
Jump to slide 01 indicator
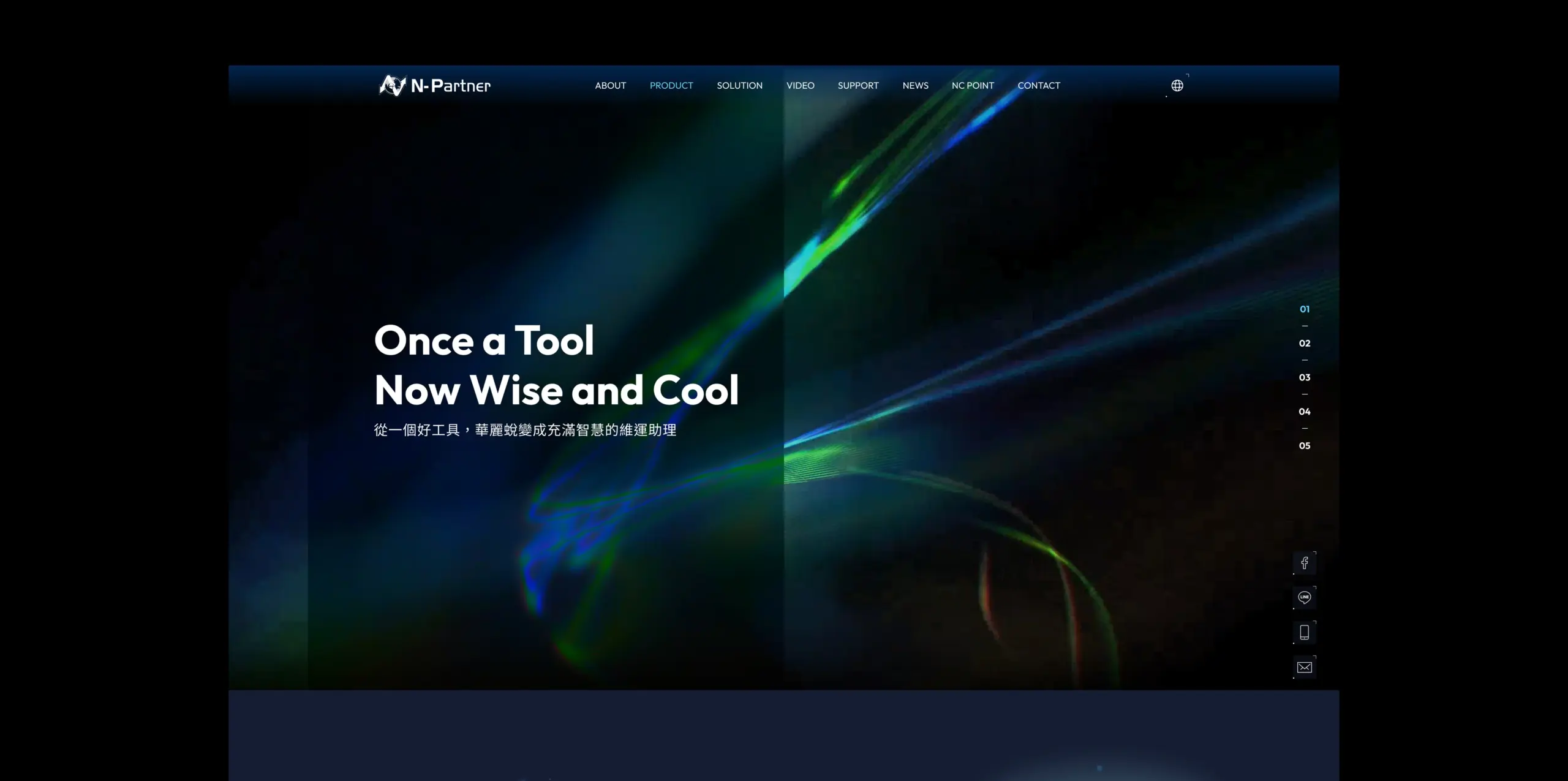[1304, 309]
